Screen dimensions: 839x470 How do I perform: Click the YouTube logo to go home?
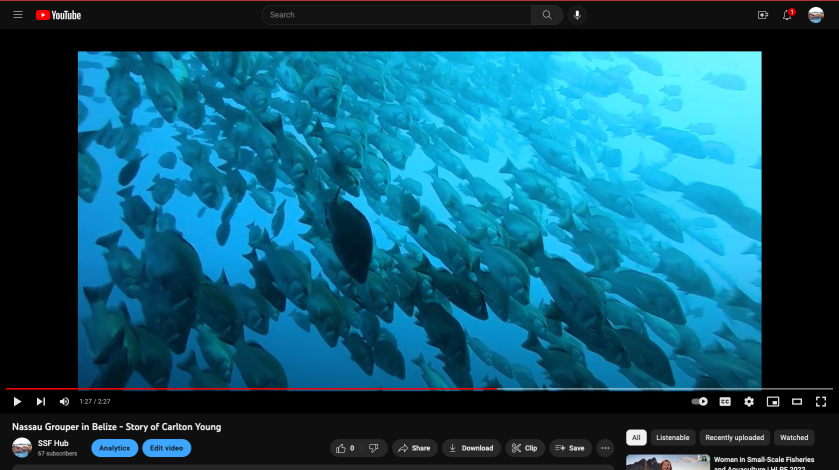58,15
